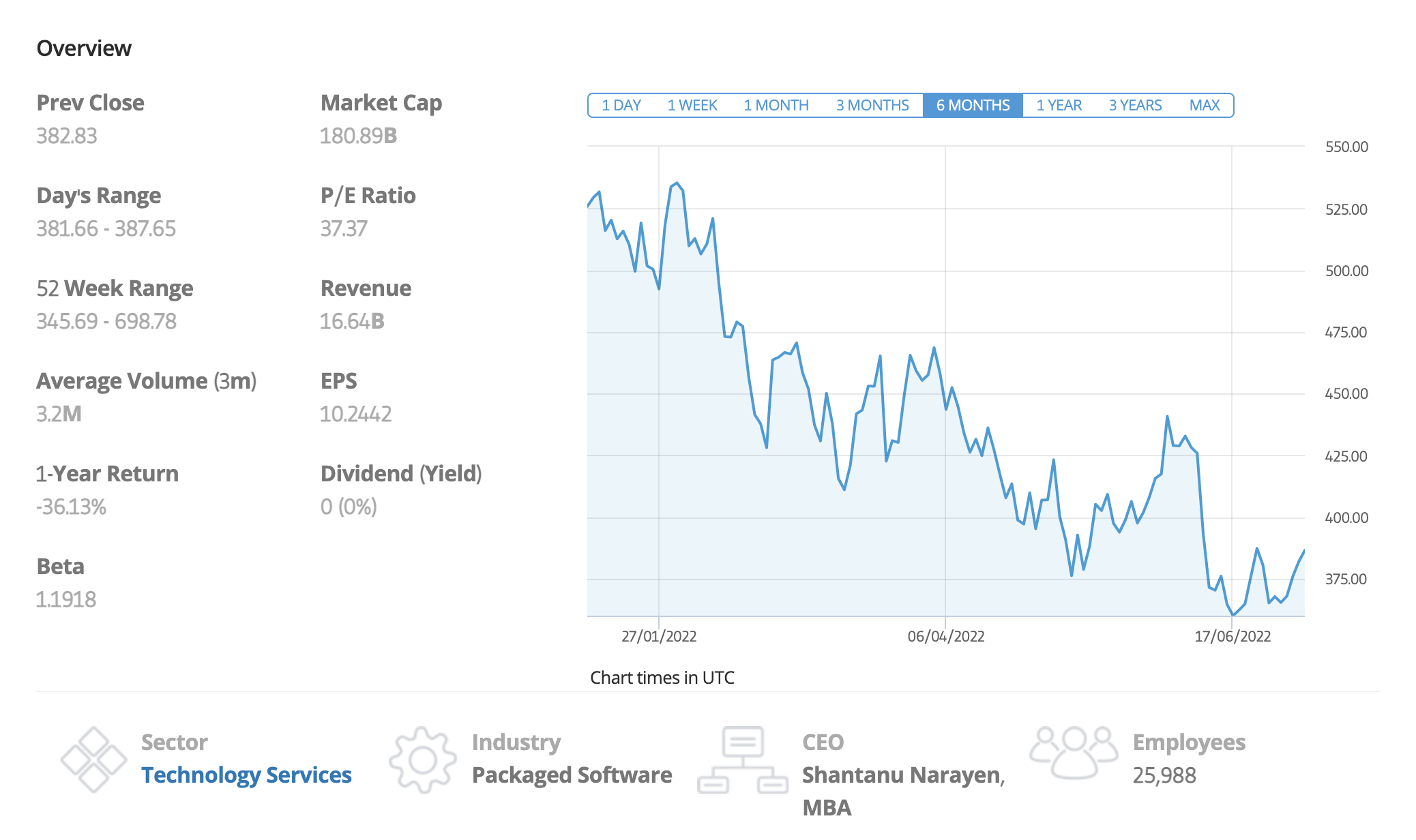Click the Overview heading

(84, 48)
